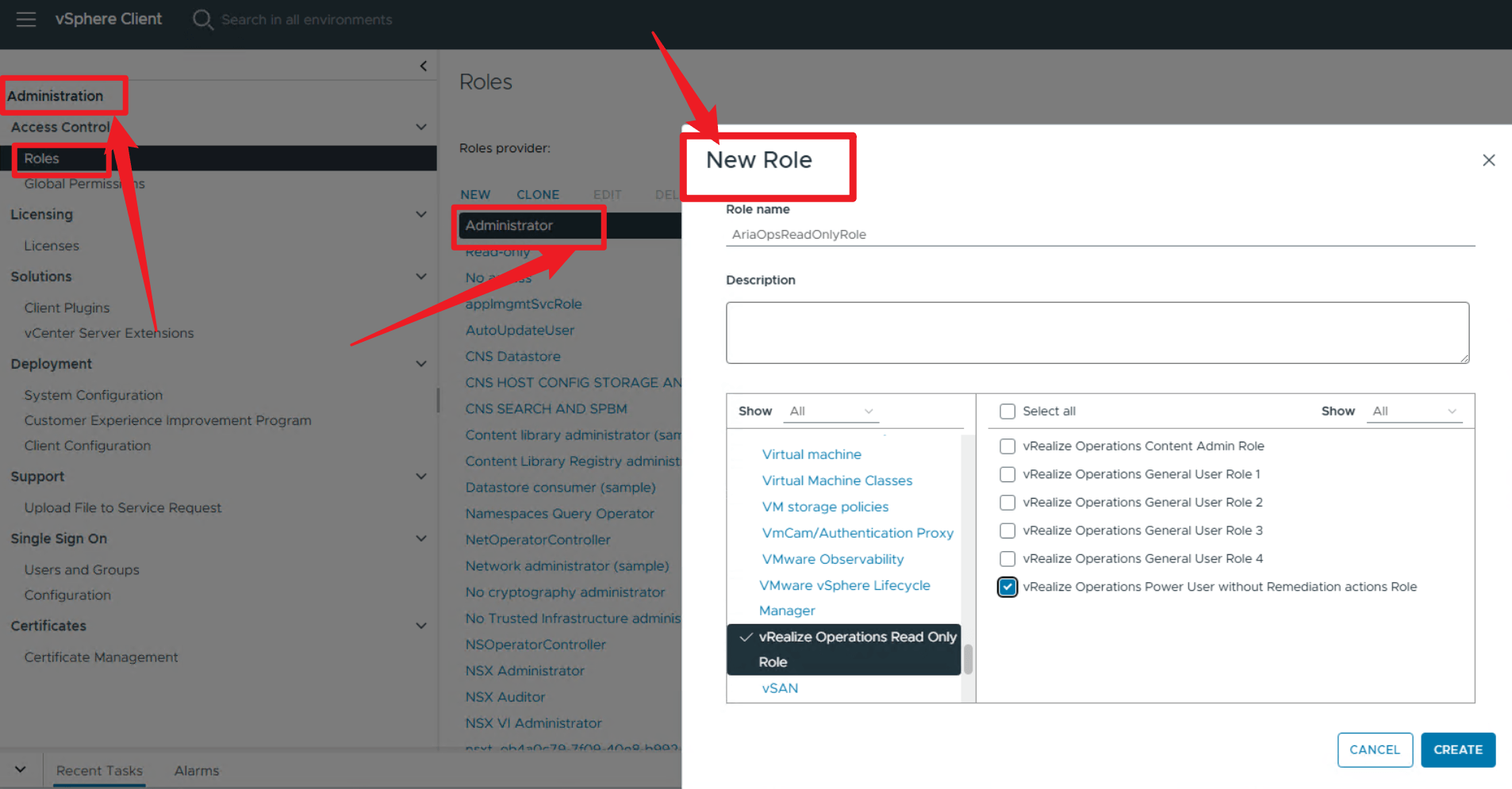This screenshot has width=1512, height=789.
Task: Click the Description text area
Action: click(x=1097, y=332)
